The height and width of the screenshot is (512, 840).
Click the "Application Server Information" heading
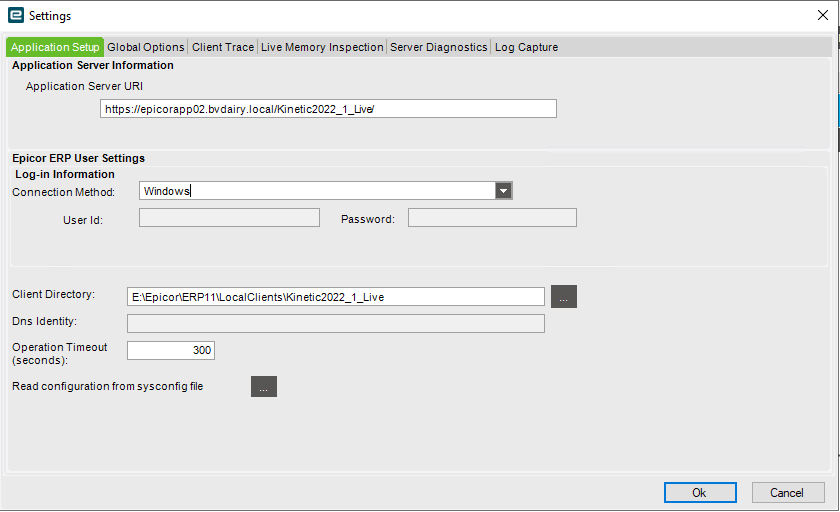click(x=93, y=65)
